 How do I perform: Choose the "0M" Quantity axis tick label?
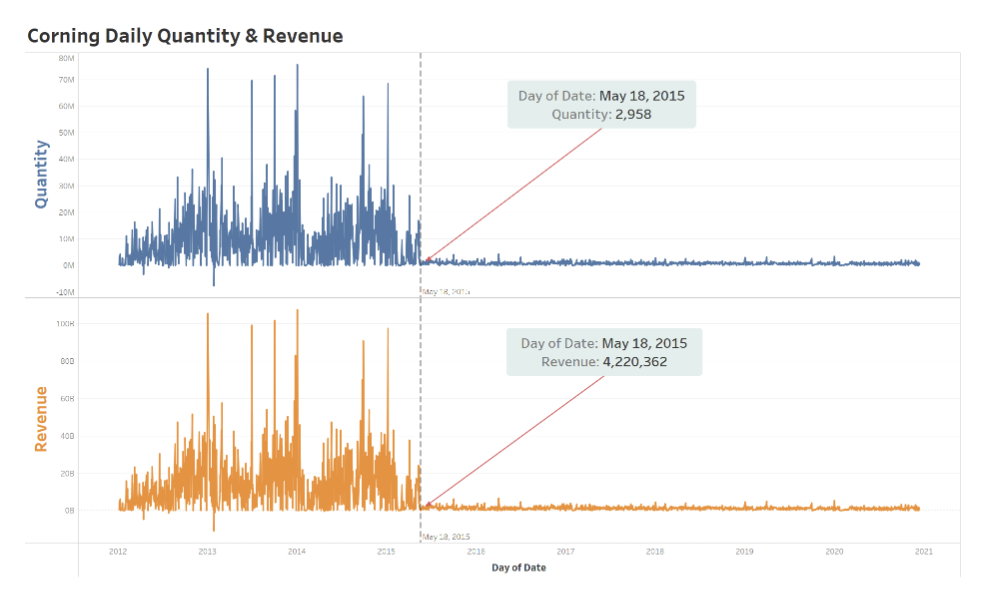click(68, 265)
